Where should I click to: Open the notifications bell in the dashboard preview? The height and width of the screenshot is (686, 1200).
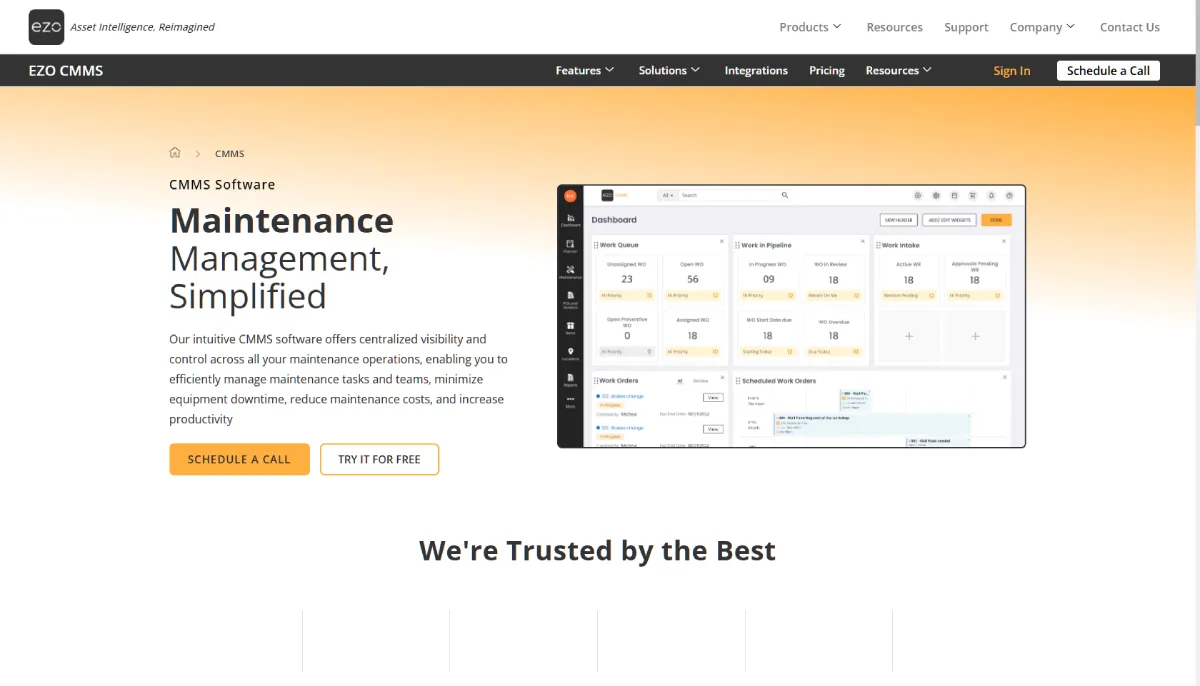(991, 196)
